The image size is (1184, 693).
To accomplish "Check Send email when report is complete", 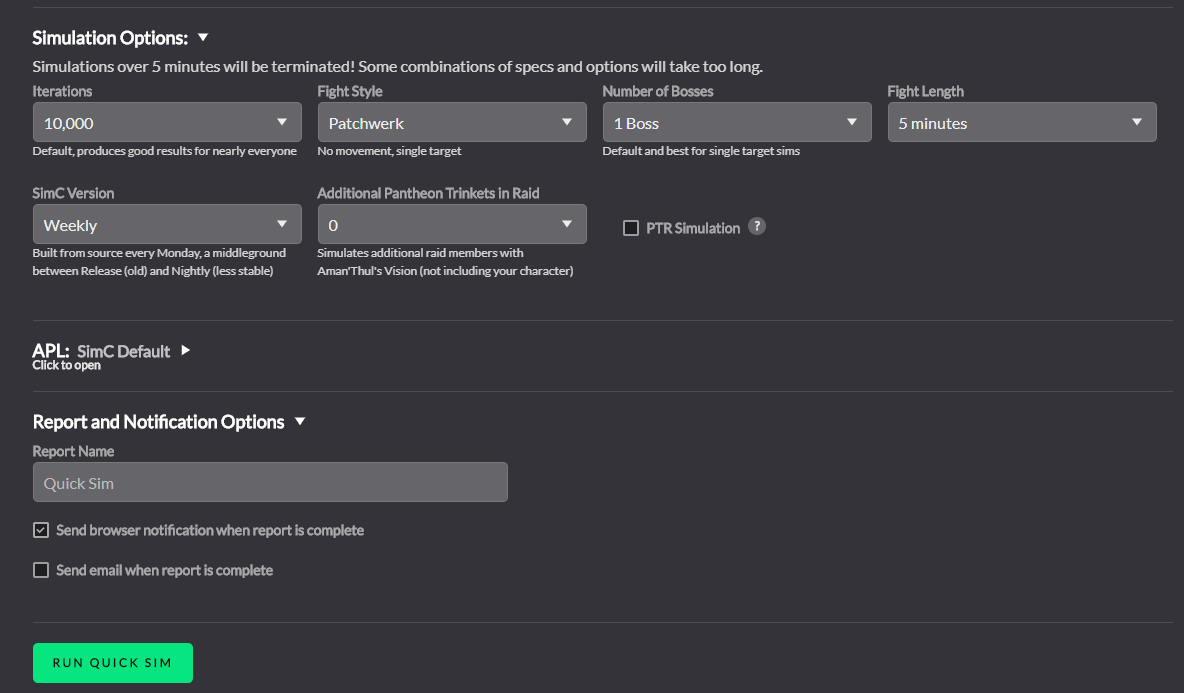I will click(x=41, y=570).
